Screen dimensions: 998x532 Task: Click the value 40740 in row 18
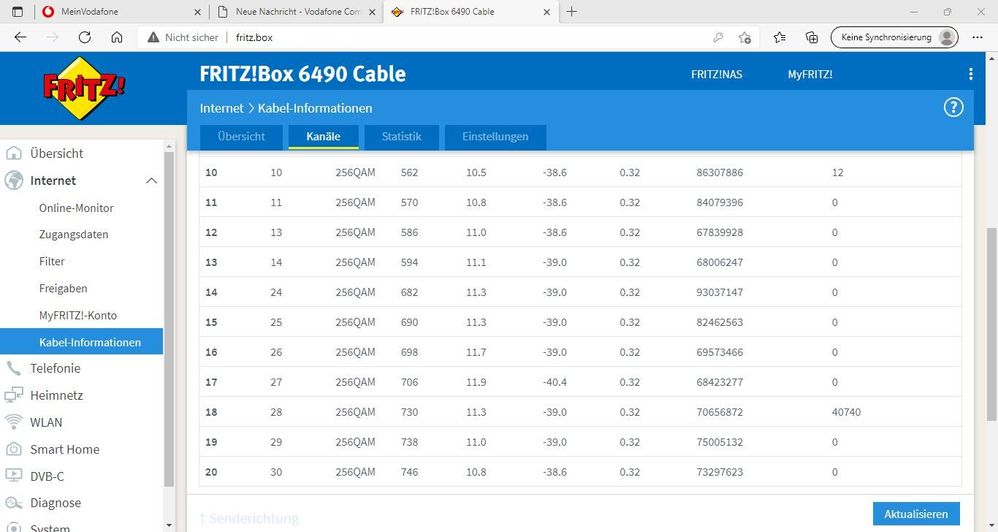coord(846,412)
